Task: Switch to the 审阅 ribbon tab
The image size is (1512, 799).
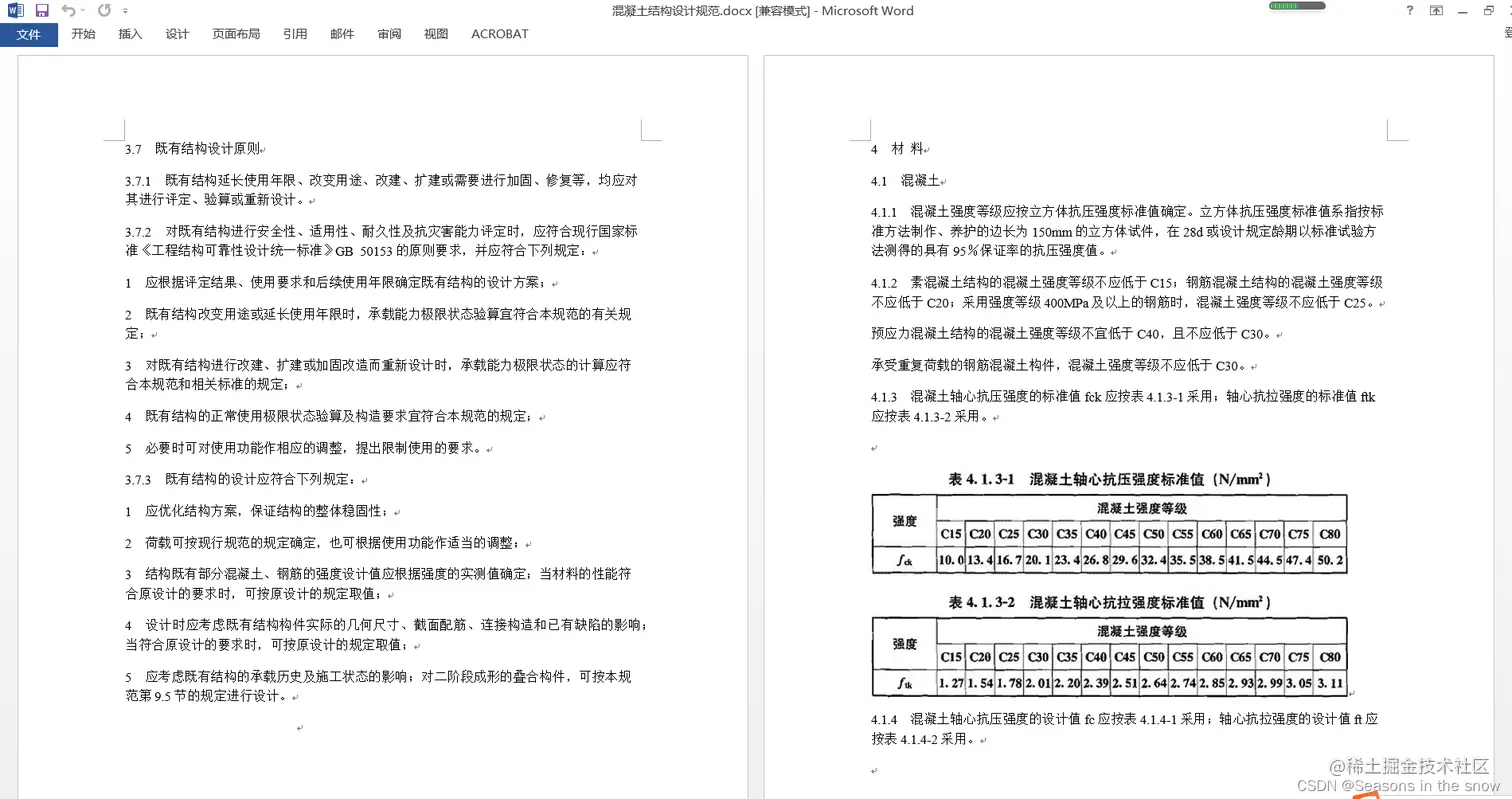Action: [389, 33]
